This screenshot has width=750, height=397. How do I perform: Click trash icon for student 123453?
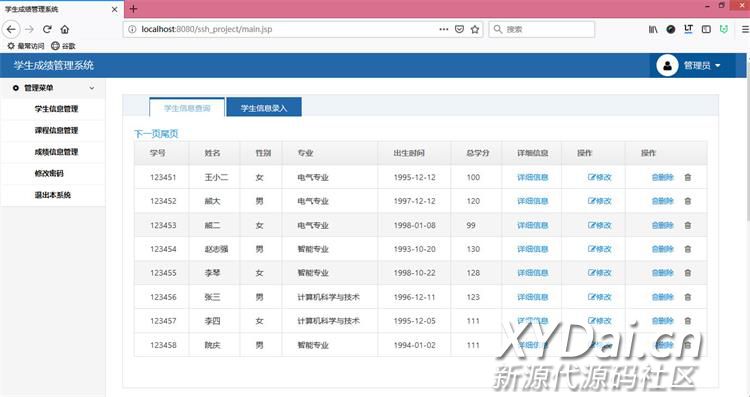point(688,225)
